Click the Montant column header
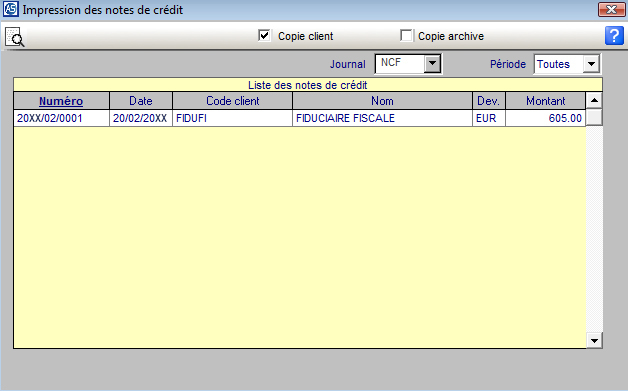Image resolution: width=628 pixels, height=391 pixels. (545, 101)
